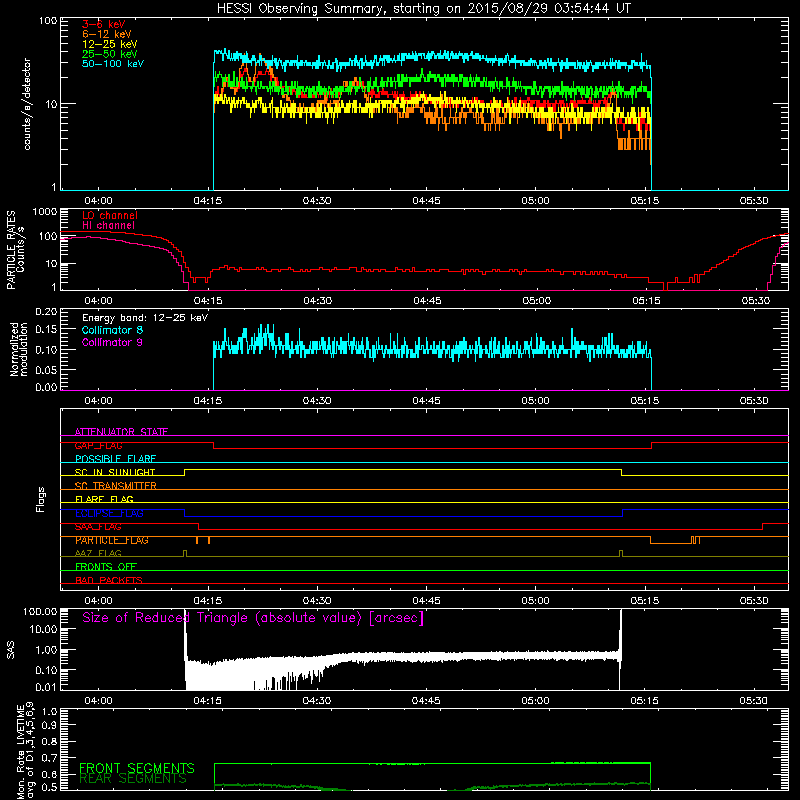Click the FRONTS_OFF flag label

[106, 567]
